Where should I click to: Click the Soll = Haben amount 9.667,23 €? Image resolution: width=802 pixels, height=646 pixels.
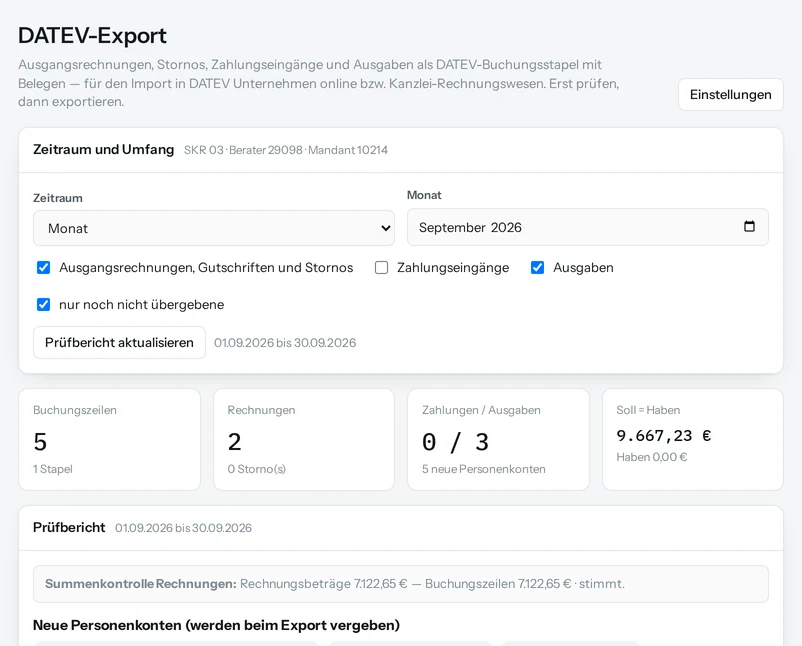(x=664, y=436)
